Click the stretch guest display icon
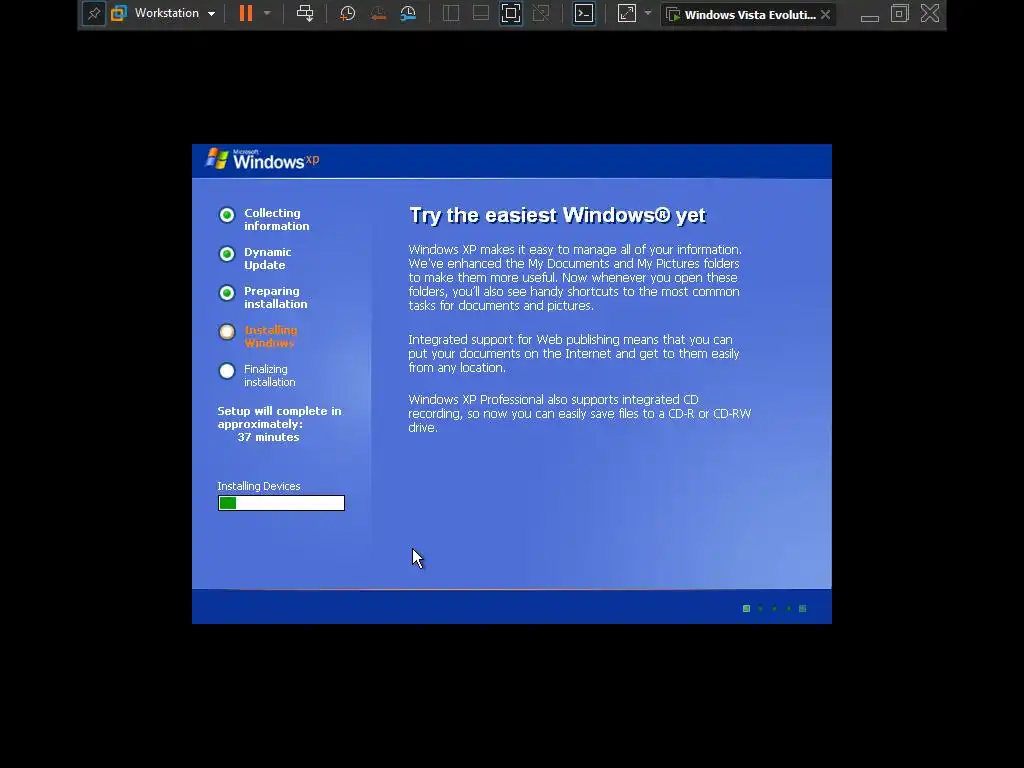The image size is (1024, 768). (x=627, y=14)
